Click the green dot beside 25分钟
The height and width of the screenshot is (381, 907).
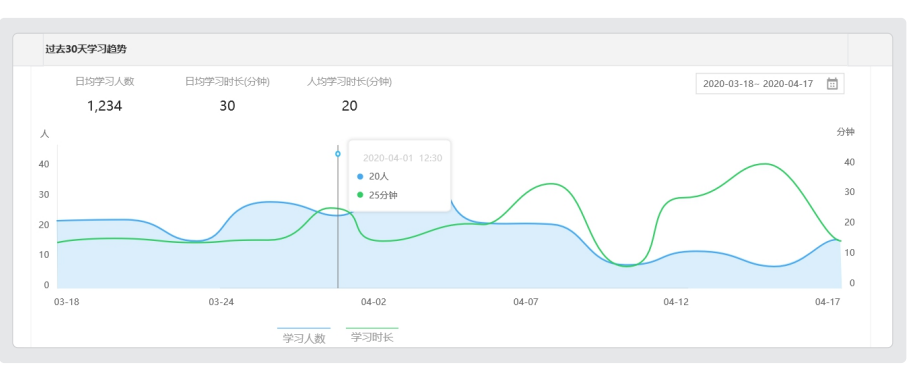pos(360,195)
